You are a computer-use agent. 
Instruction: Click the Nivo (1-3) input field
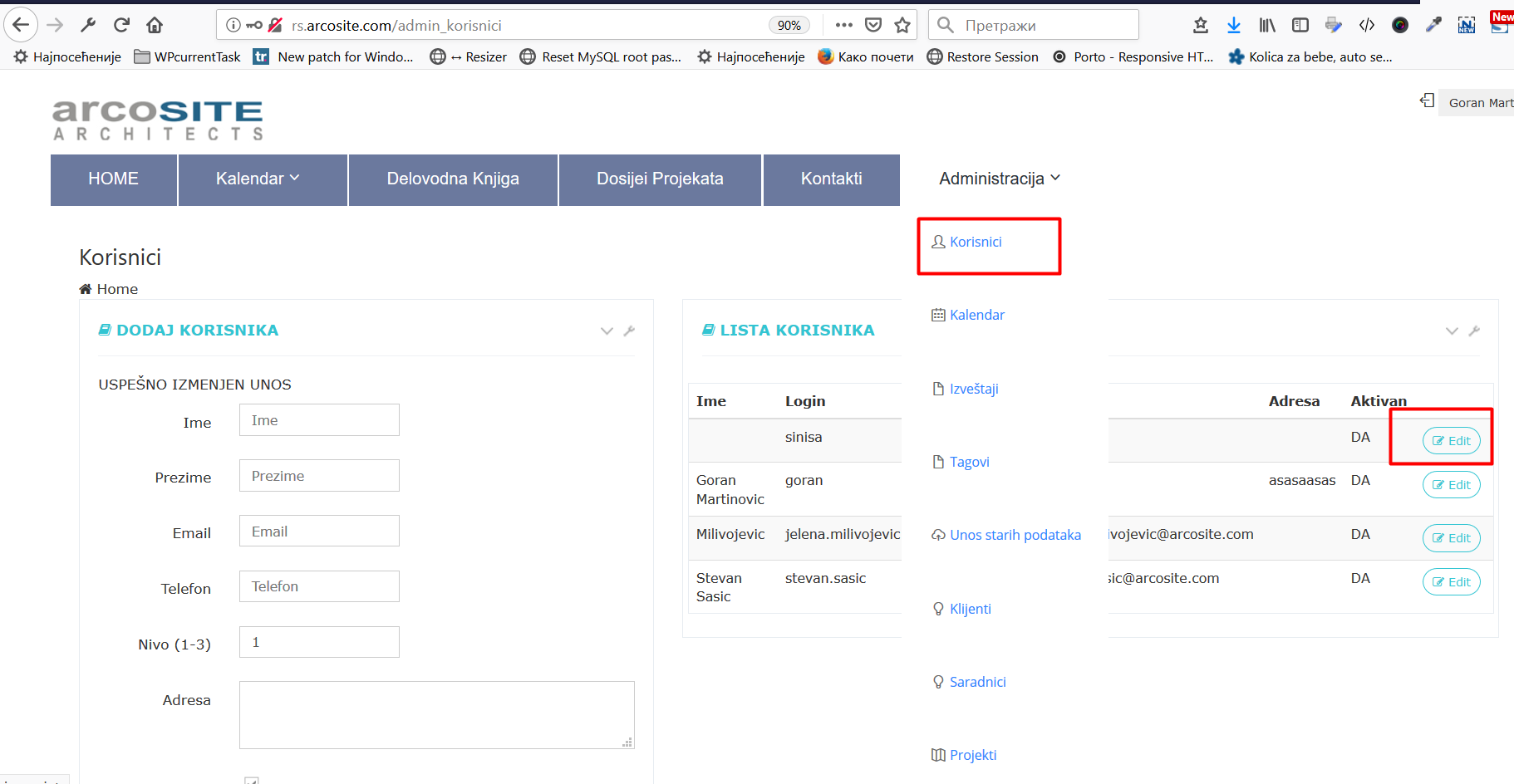pos(319,642)
